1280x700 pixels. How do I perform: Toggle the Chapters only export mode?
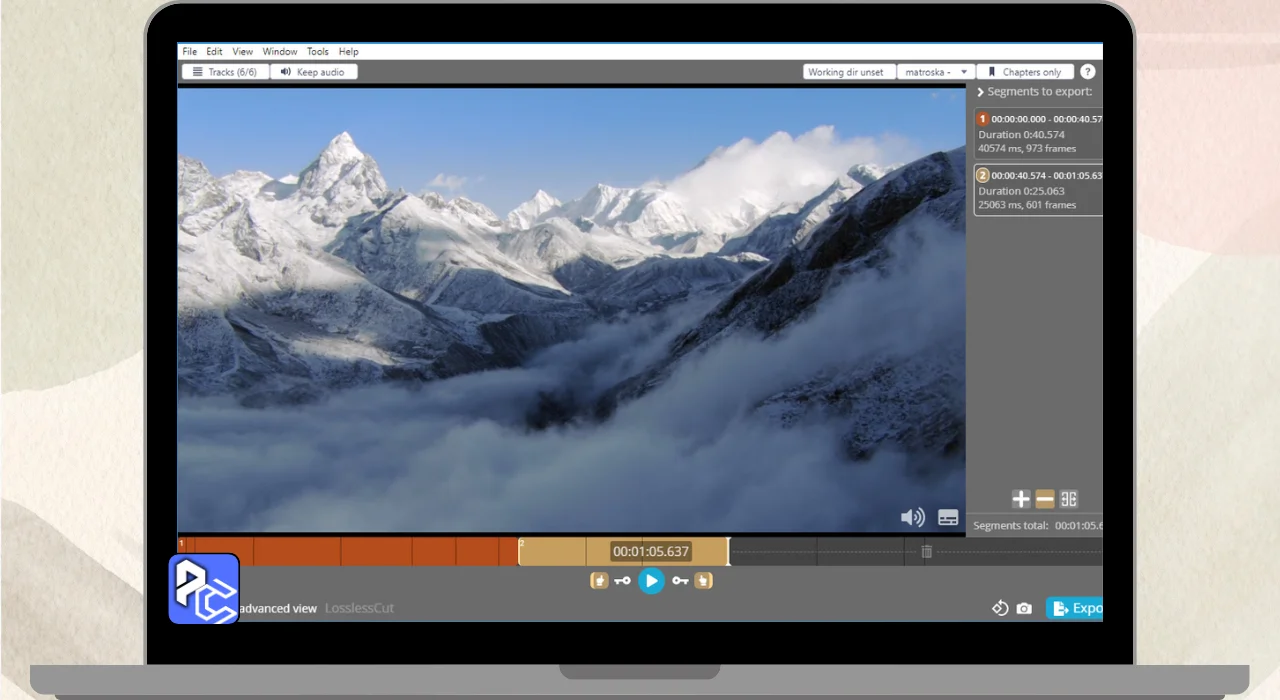coord(1025,72)
